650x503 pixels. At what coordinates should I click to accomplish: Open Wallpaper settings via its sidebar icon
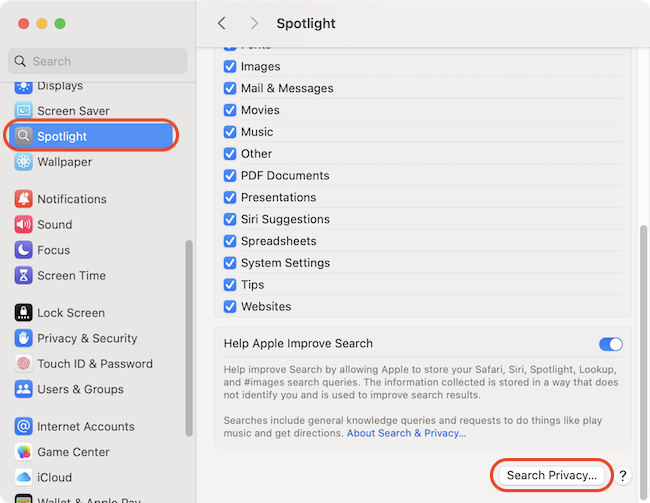point(24,162)
